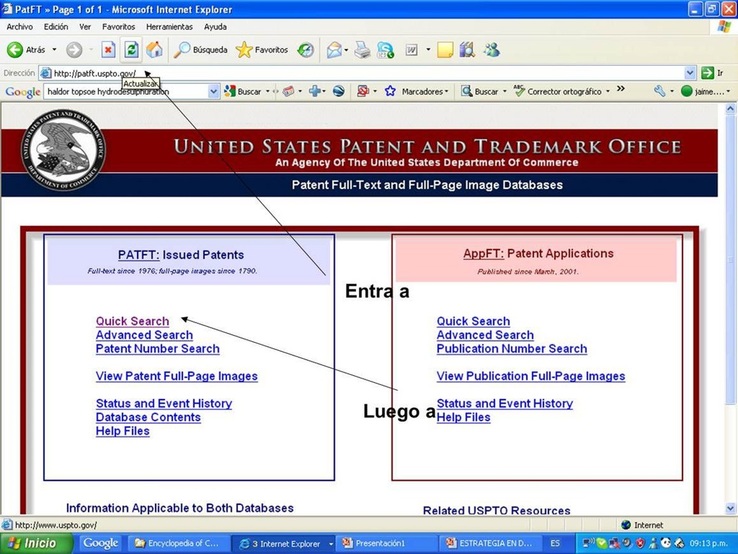738x554 pixels.
Task: Open the Favoritos menu
Action: pyautogui.click(x=119, y=27)
